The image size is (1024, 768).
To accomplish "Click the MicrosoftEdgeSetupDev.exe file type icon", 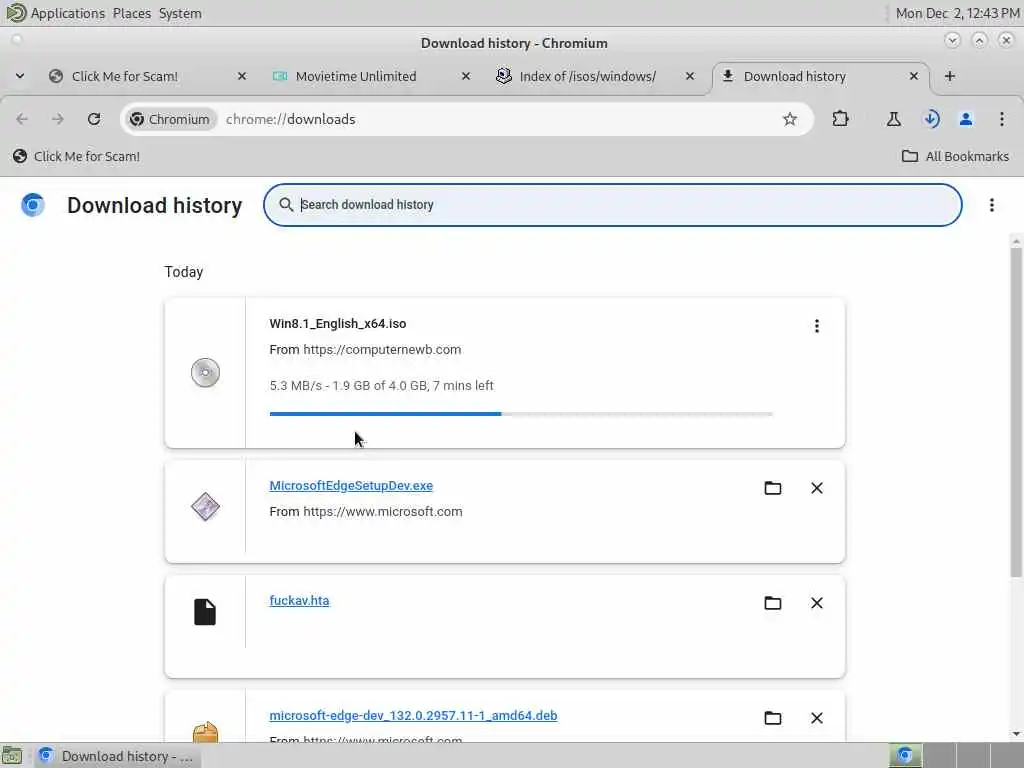I will pos(205,507).
